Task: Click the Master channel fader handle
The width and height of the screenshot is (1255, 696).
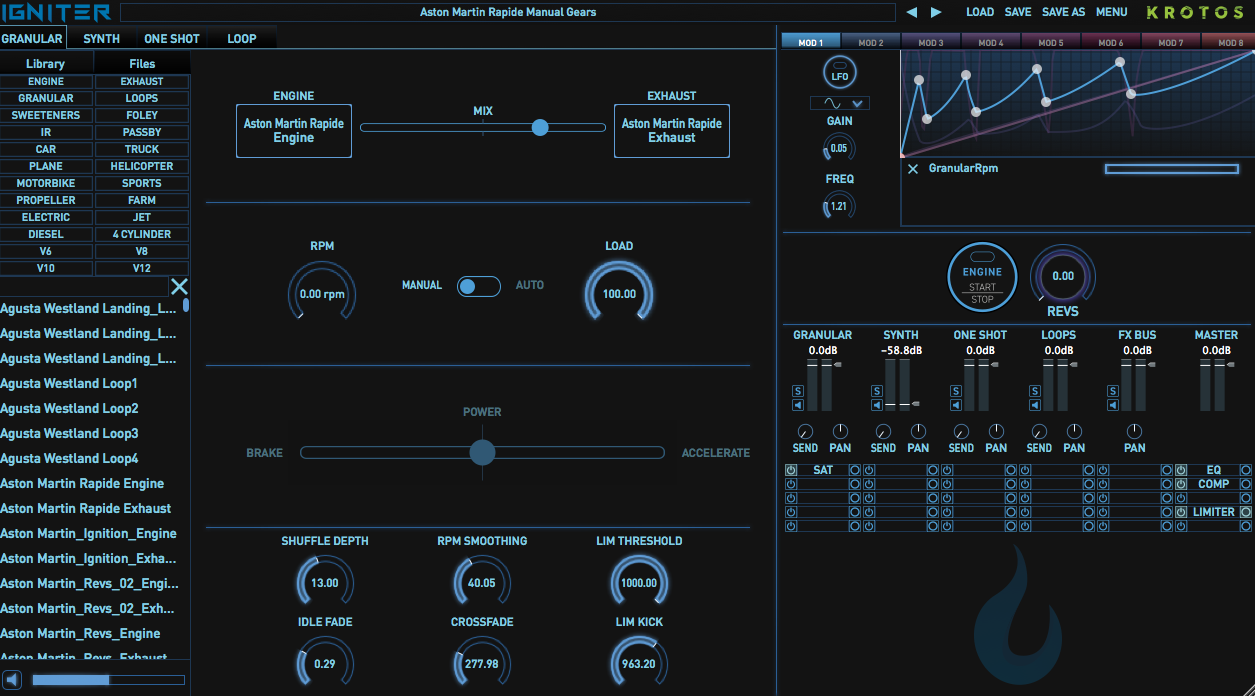Action: (1230, 365)
